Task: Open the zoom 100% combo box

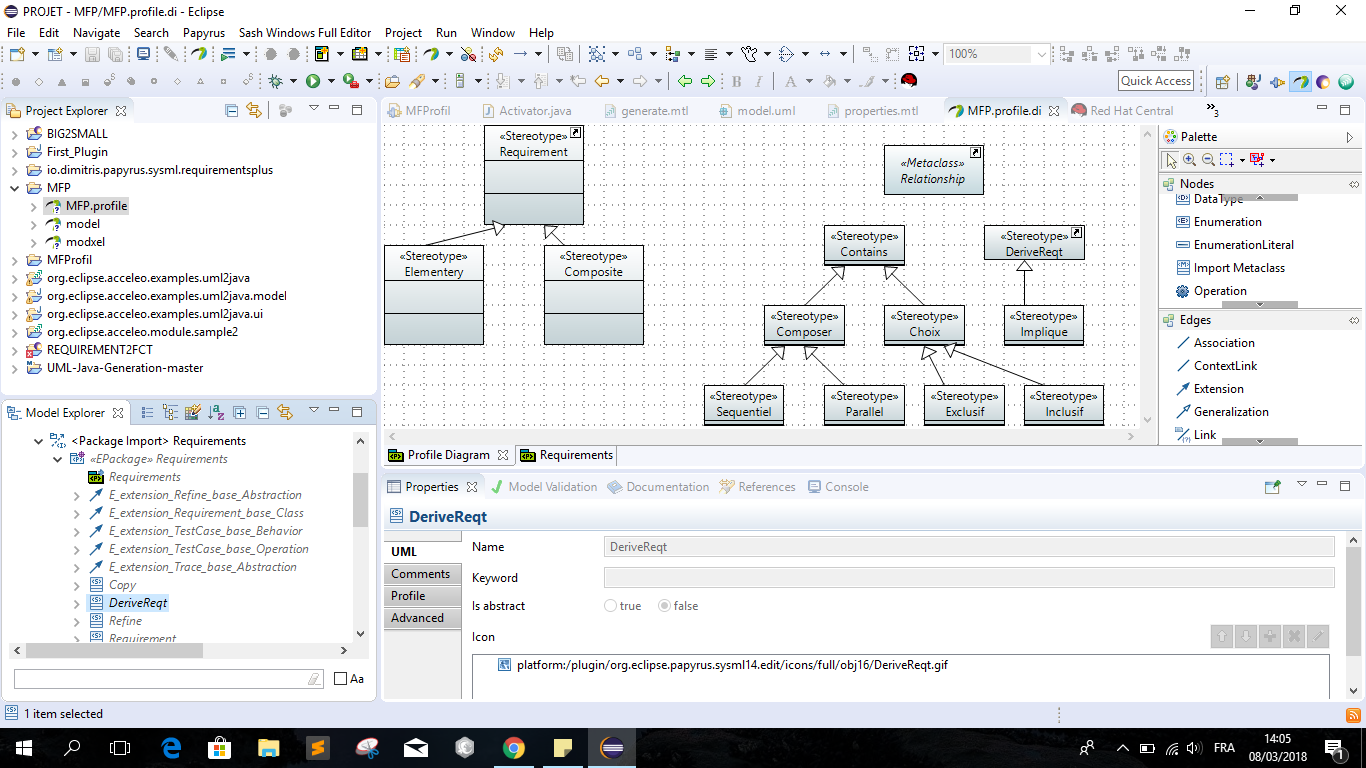Action: (x=998, y=54)
